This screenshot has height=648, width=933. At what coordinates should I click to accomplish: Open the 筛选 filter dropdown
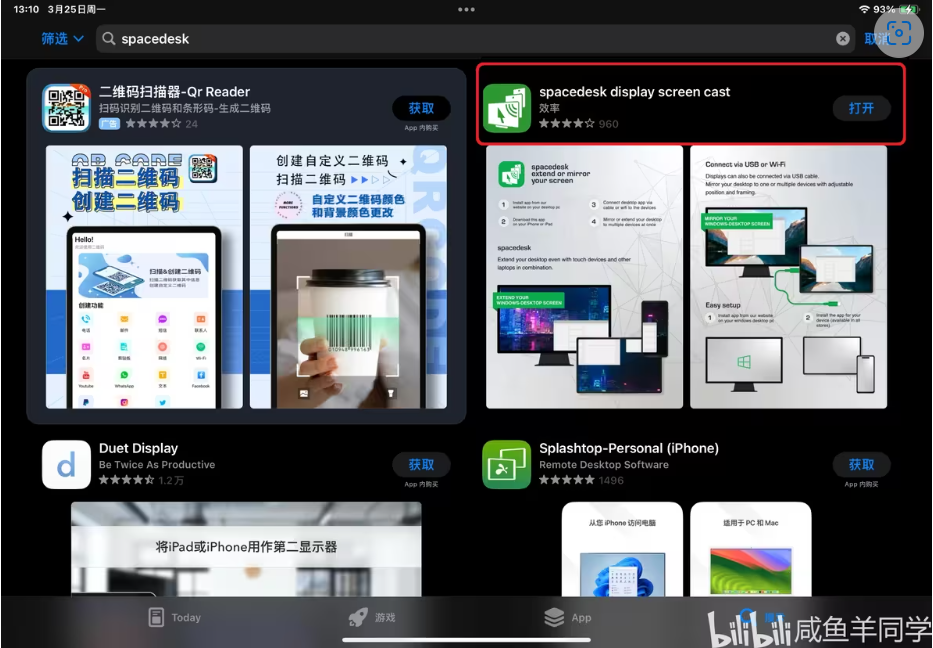pos(62,39)
